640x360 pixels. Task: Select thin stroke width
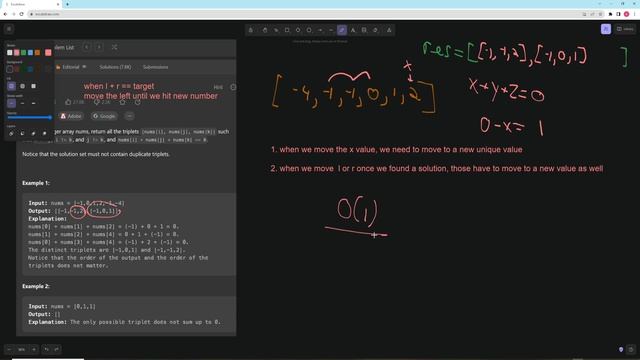(11, 103)
